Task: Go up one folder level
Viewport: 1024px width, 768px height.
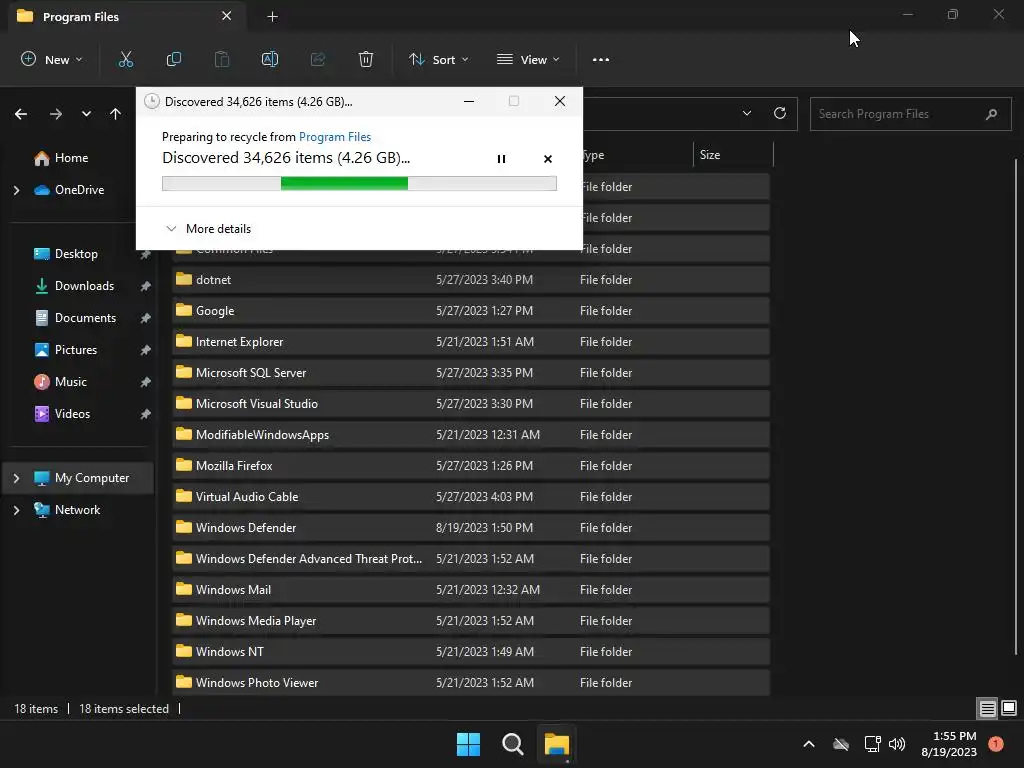Action: click(x=116, y=114)
